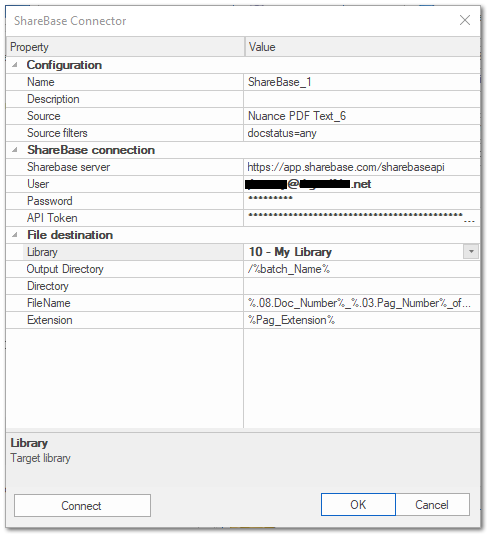Select the Library property label
Screen dimensions: 490x537
tap(42, 252)
